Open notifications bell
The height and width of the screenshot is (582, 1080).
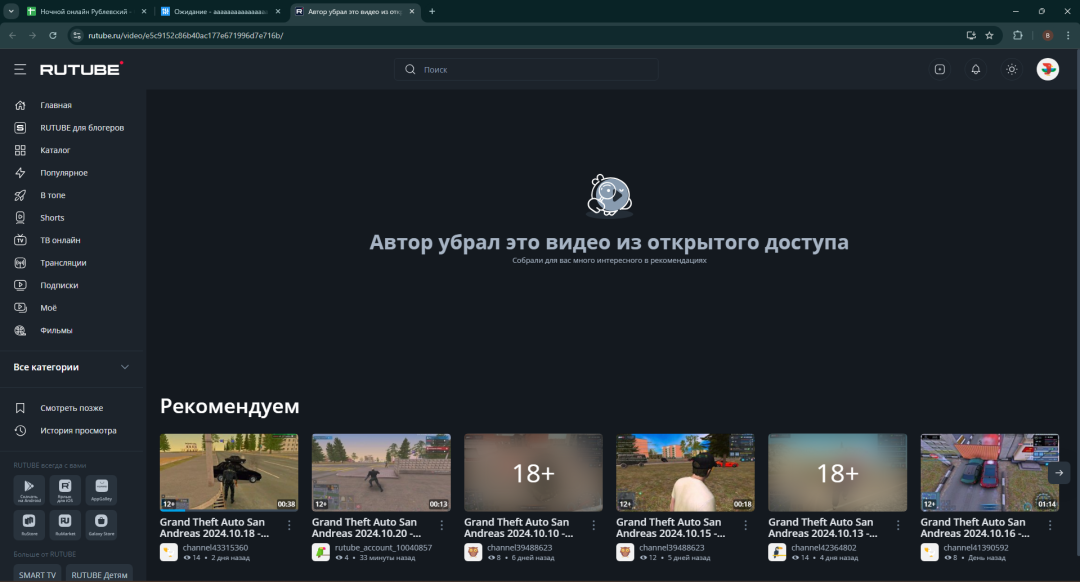click(975, 69)
